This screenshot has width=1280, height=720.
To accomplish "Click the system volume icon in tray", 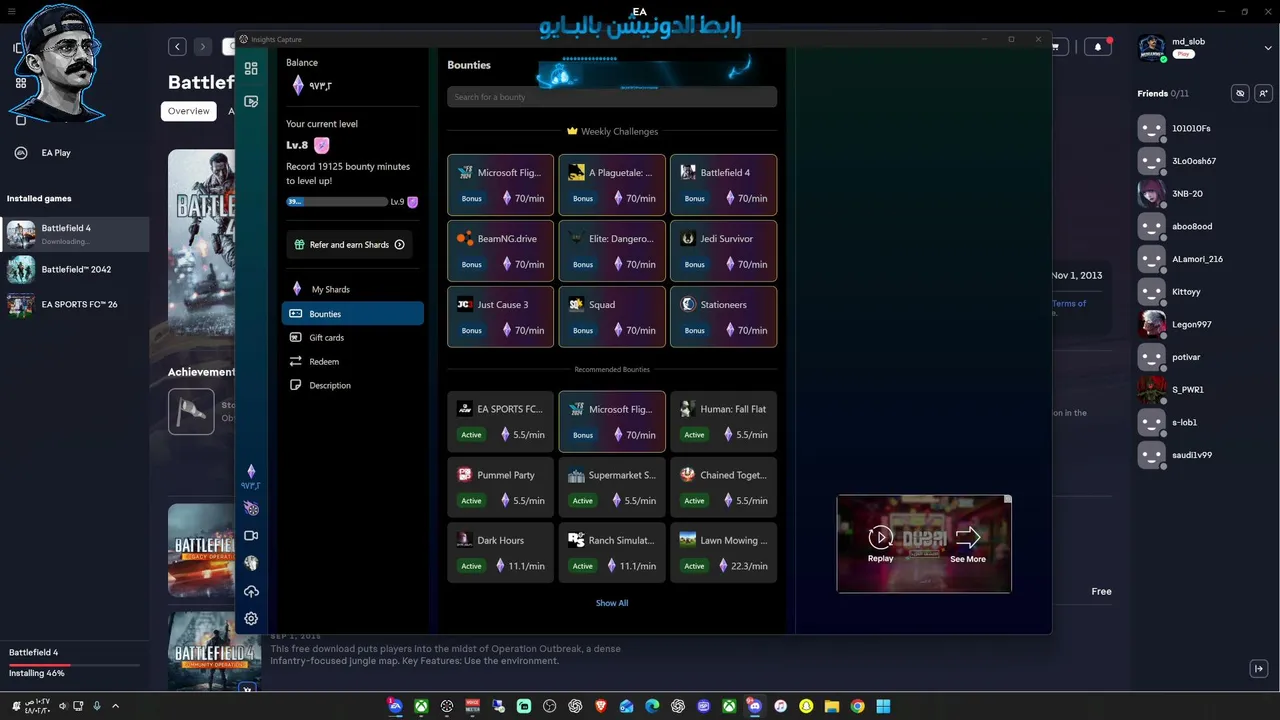I will (x=63, y=706).
